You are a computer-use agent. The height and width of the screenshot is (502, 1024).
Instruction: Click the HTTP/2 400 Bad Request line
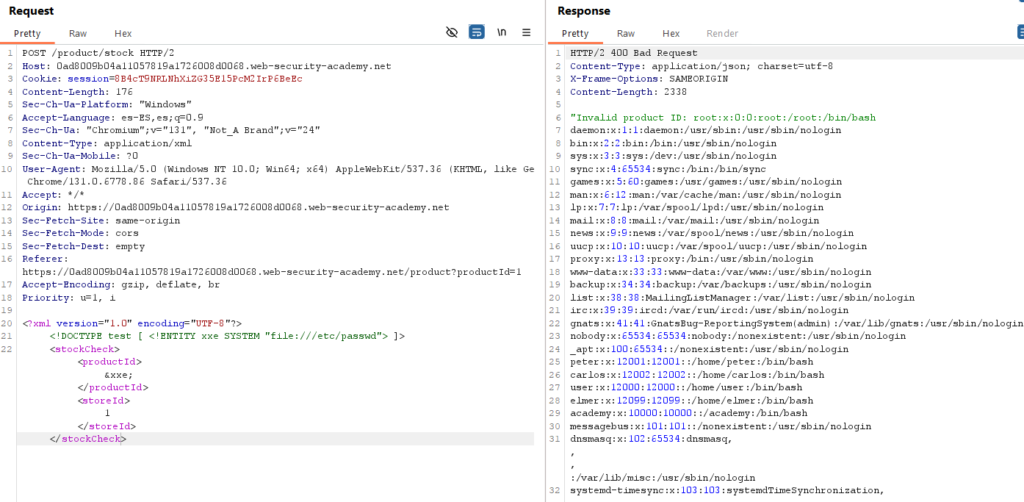pyautogui.click(x=633, y=54)
